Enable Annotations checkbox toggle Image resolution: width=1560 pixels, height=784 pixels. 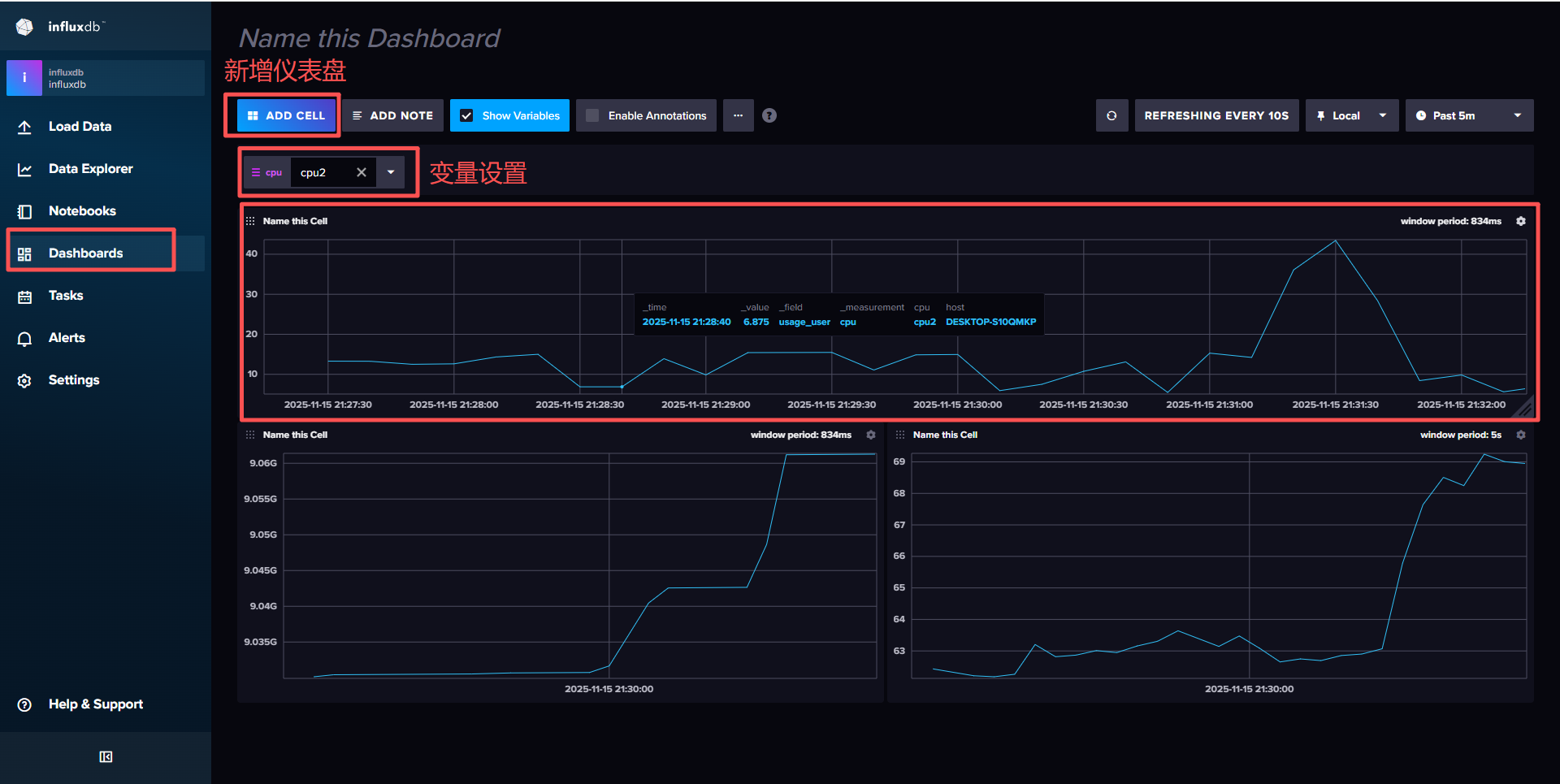coord(593,115)
